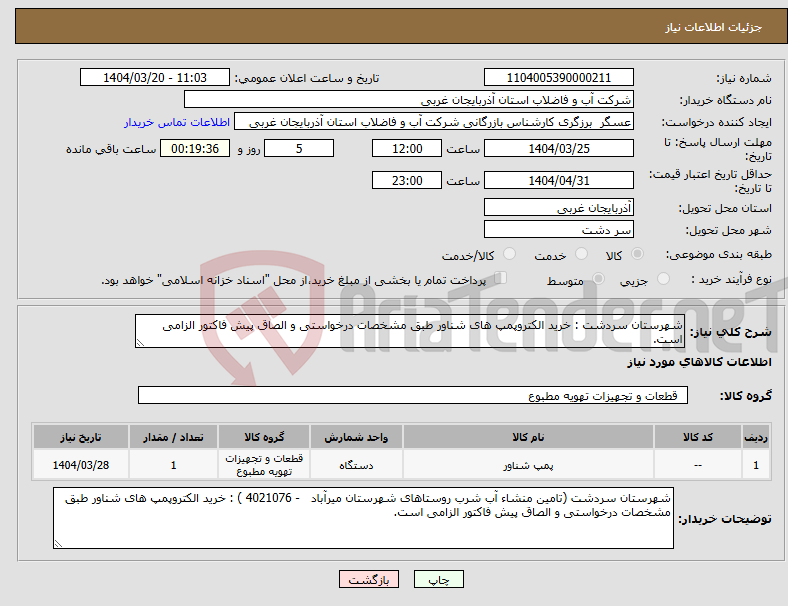
Task: Click the response deadline date 1404/03/25 field
Action: coord(558,149)
